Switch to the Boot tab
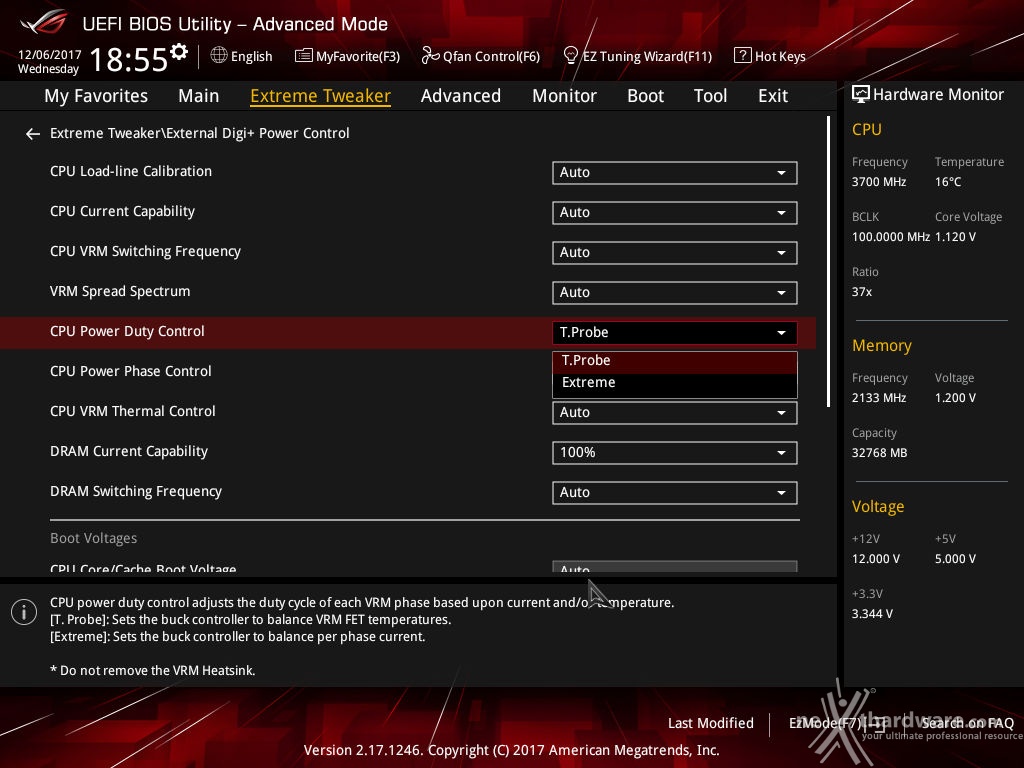1024x768 pixels. pos(645,96)
